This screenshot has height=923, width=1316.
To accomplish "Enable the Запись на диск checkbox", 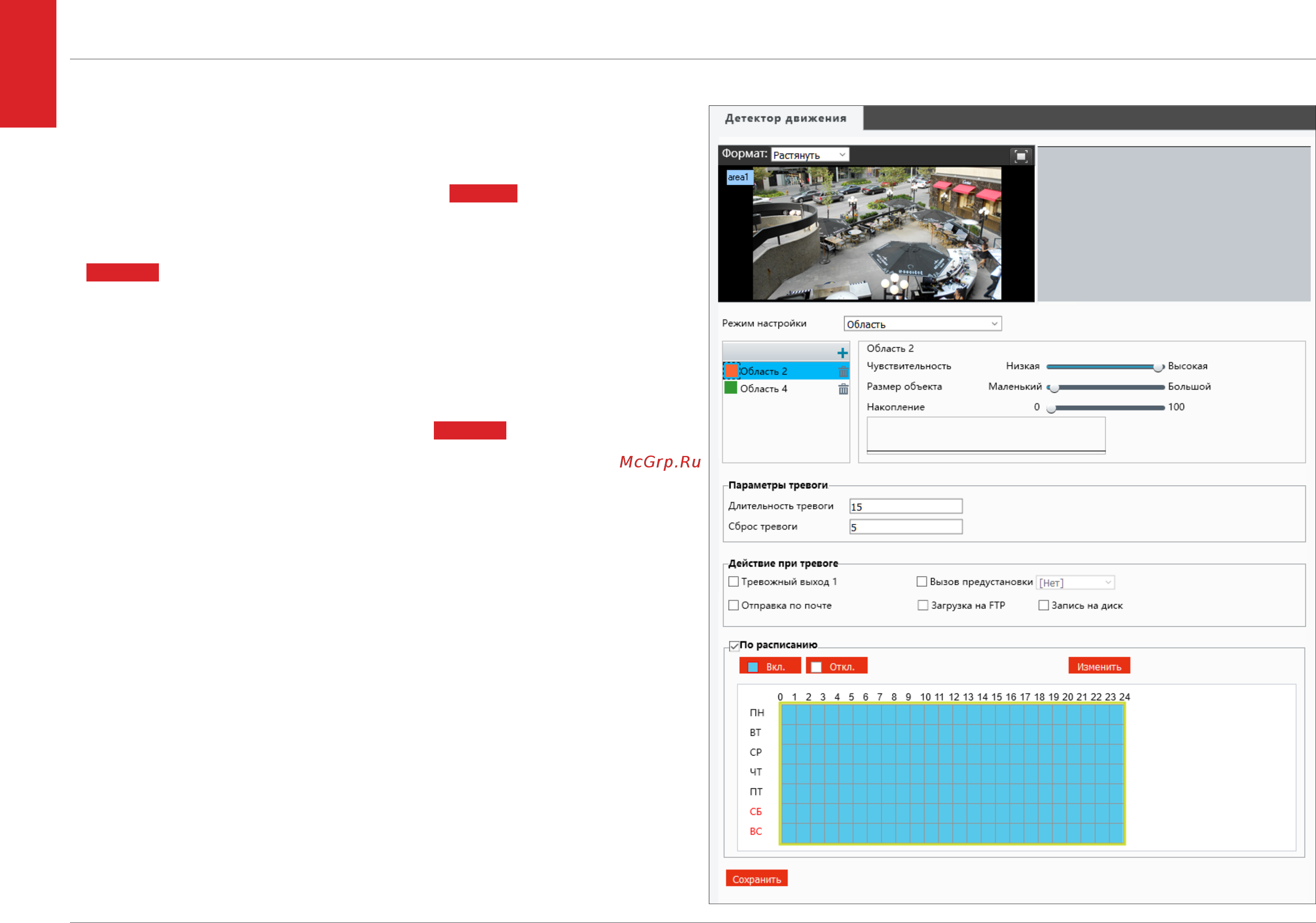I will coord(1043,605).
